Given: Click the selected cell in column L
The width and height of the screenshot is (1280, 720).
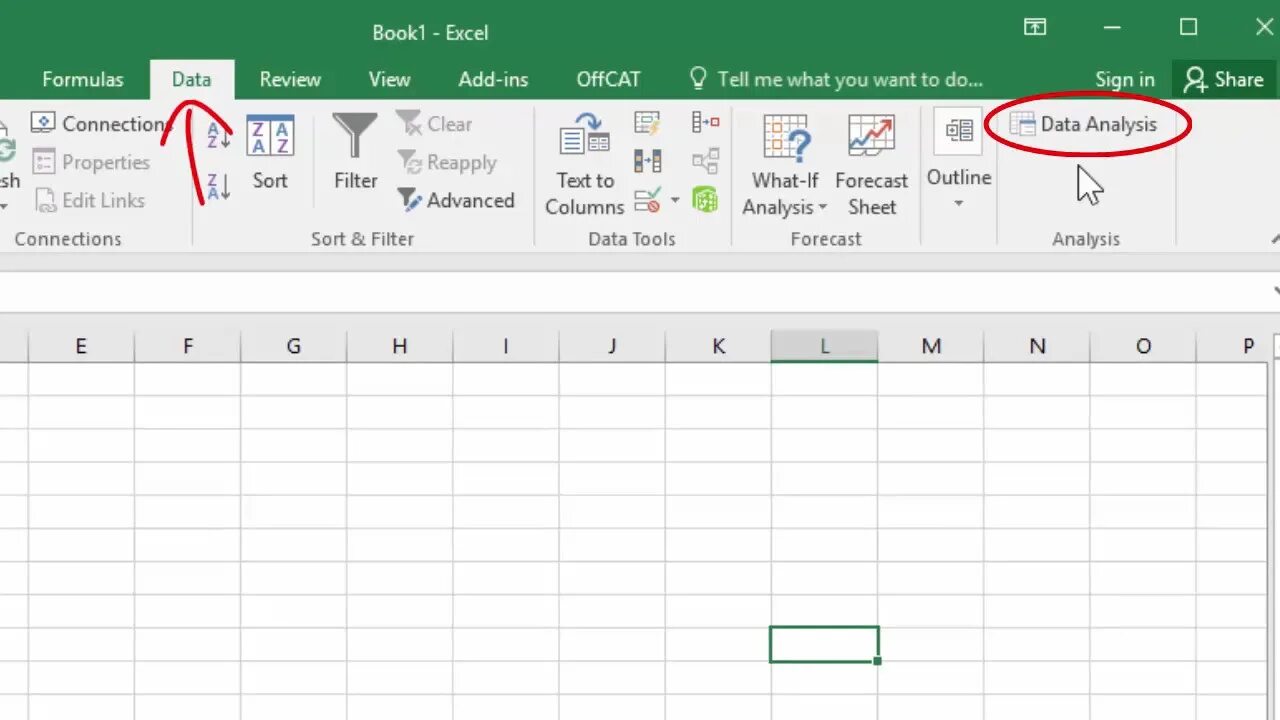Looking at the screenshot, I should 824,644.
